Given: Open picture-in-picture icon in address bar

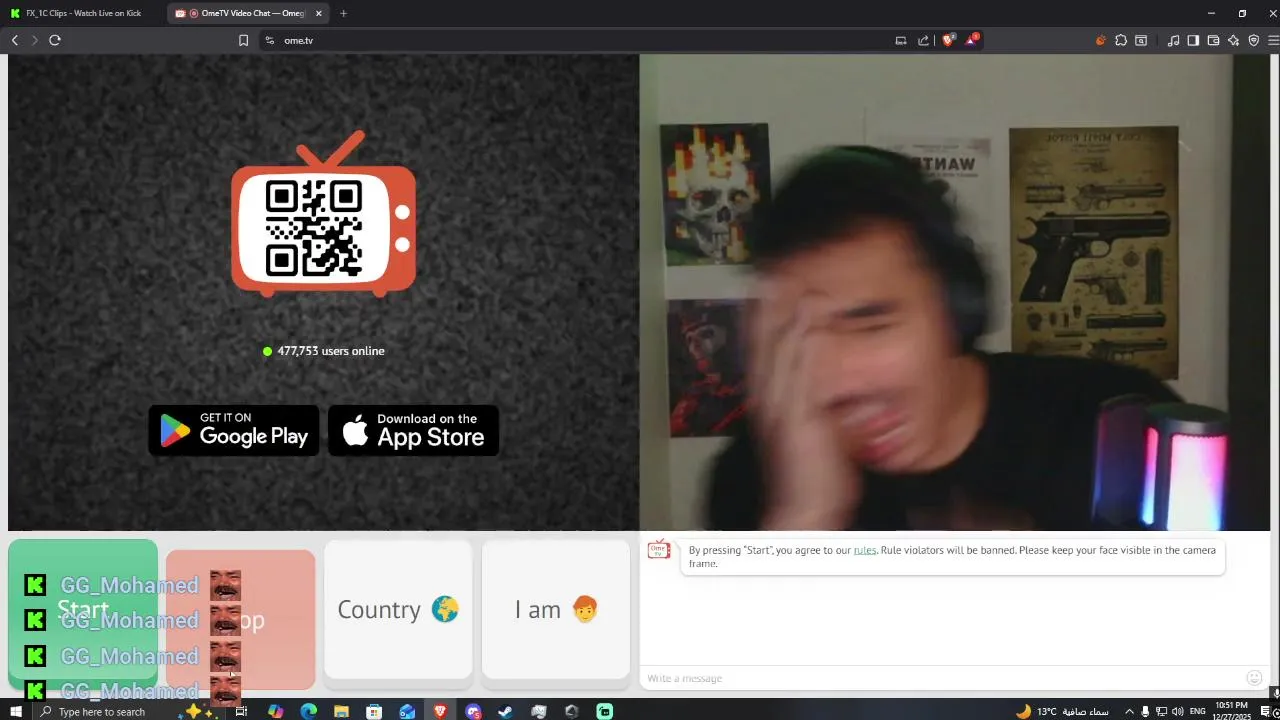Looking at the screenshot, I should coord(900,40).
